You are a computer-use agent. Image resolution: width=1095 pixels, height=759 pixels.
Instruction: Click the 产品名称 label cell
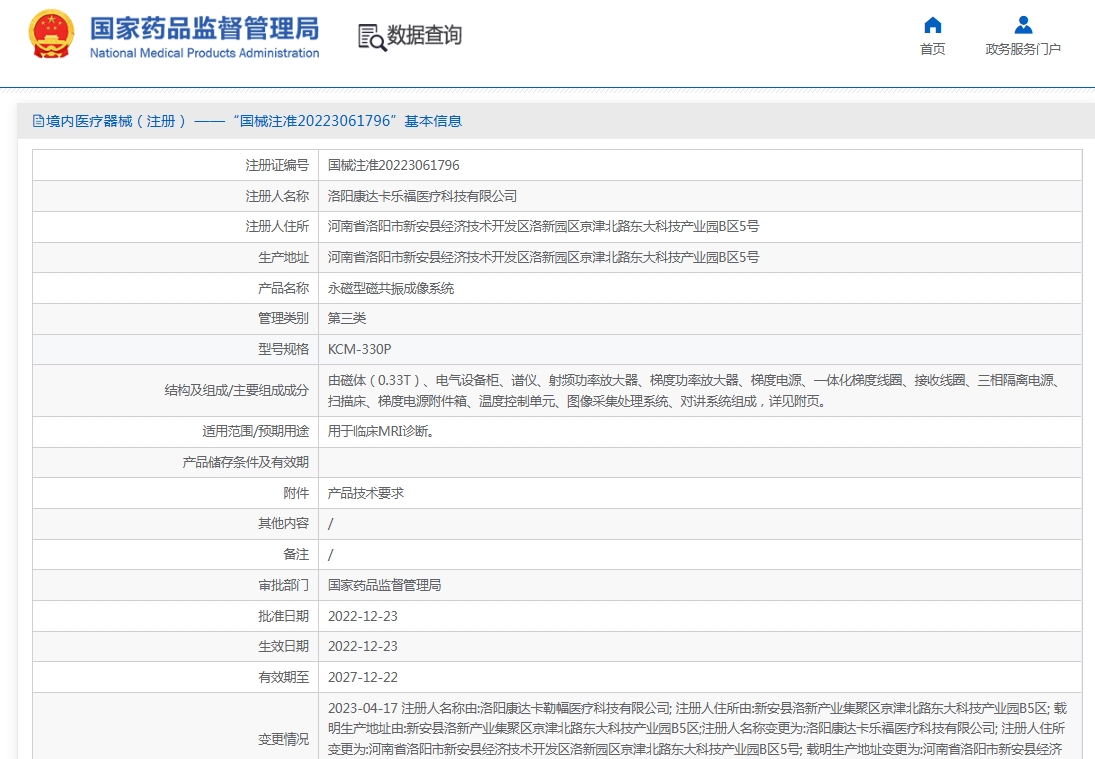click(175, 288)
